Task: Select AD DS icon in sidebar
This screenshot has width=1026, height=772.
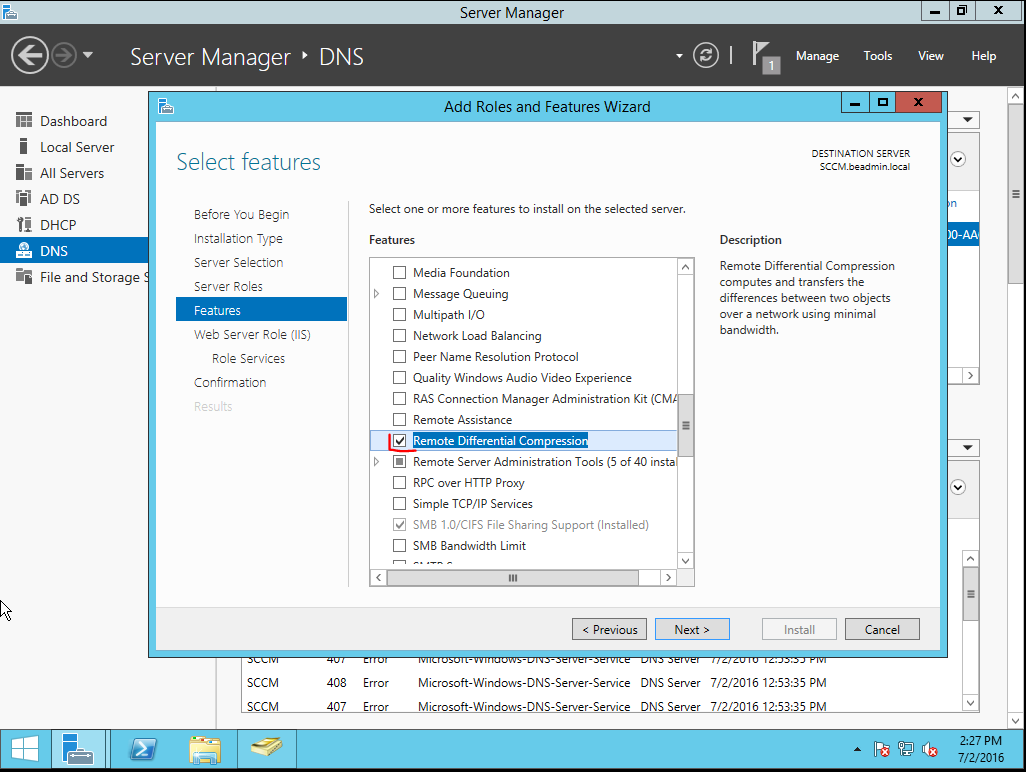Action: coord(24,198)
